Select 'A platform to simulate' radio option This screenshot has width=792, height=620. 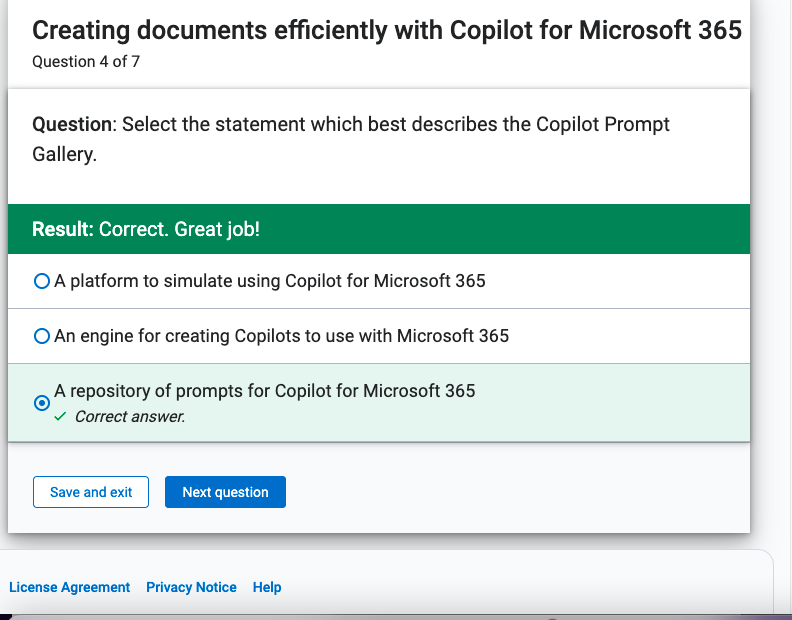42,281
